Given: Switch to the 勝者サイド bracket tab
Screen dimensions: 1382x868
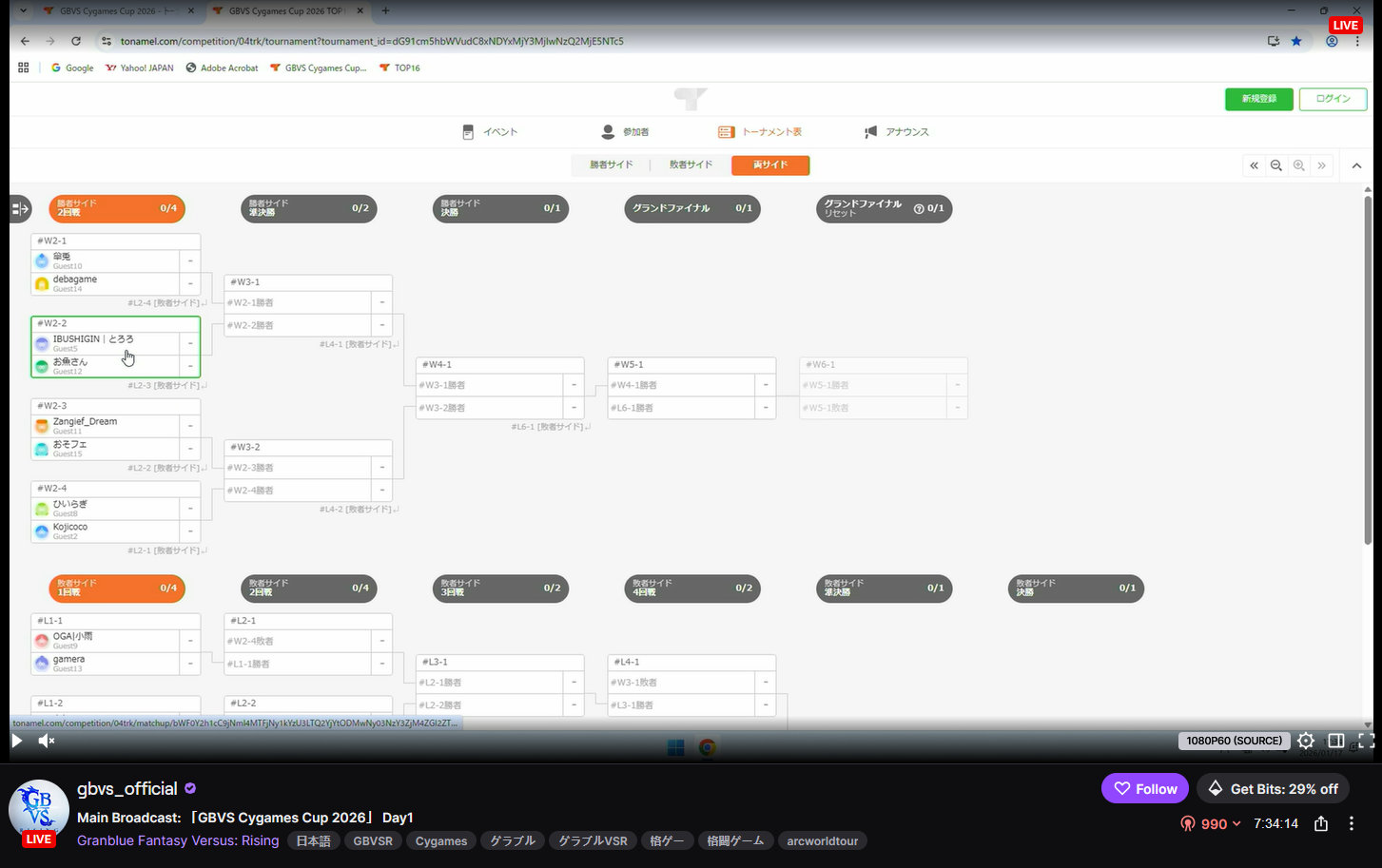Looking at the screenshot, I should [x=611, y=165].
